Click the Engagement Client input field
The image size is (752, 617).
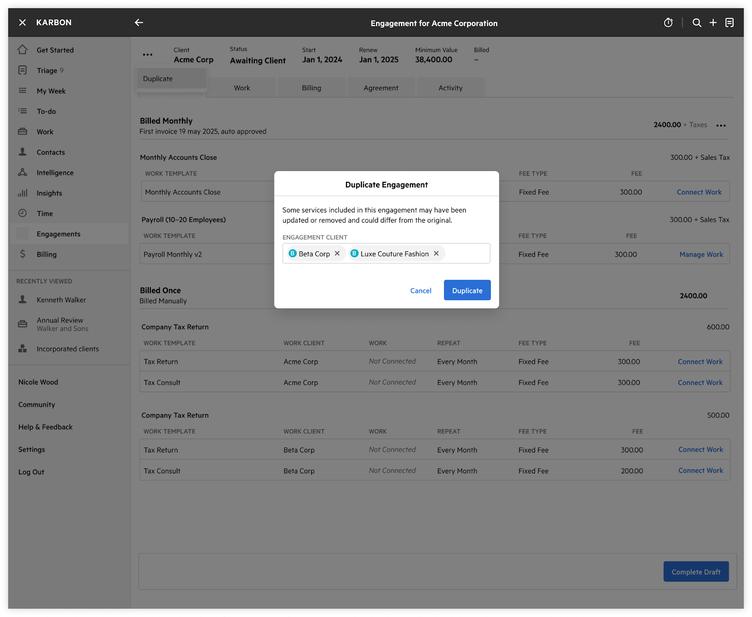(x=464, y=254)
